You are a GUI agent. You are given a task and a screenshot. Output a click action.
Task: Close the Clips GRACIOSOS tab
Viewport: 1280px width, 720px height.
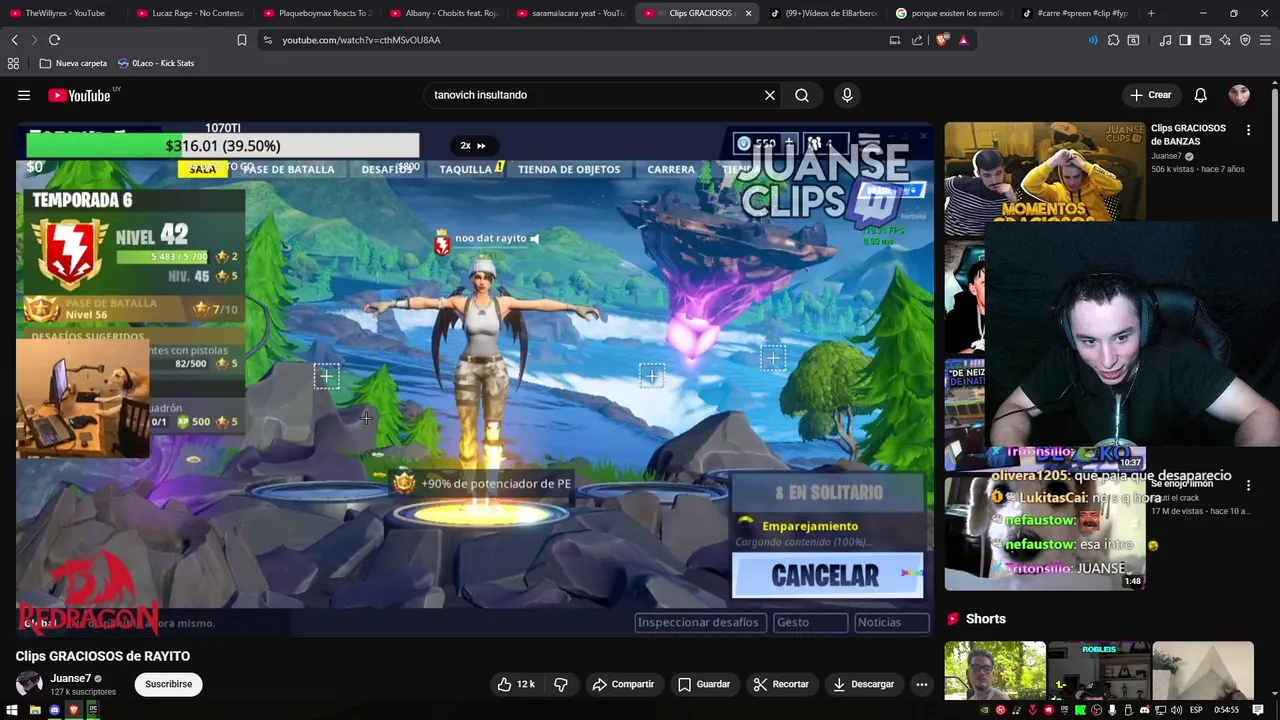pyautogui.click(x=748, y=13)
